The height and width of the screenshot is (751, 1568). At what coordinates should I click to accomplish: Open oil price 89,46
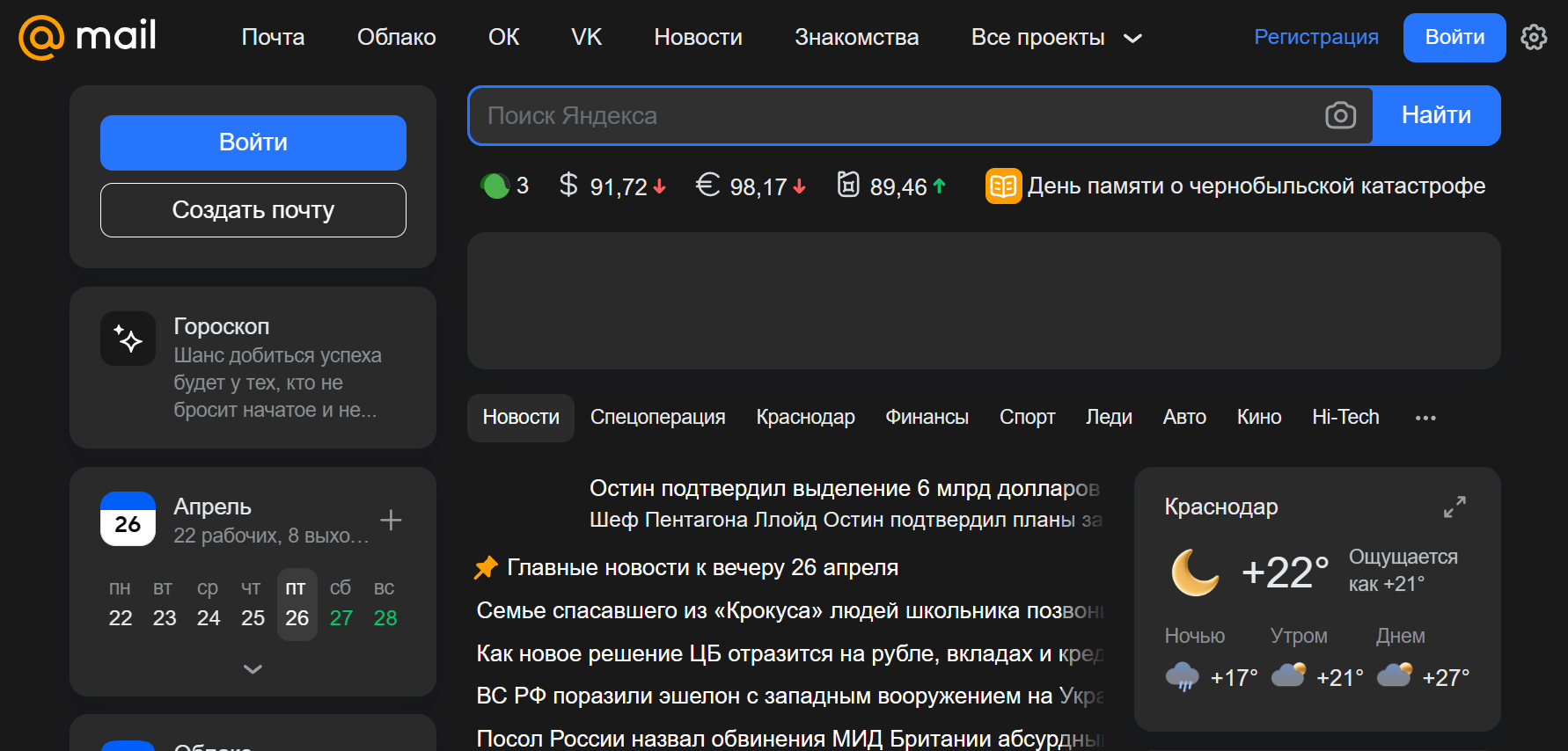[x=891, y=186]
